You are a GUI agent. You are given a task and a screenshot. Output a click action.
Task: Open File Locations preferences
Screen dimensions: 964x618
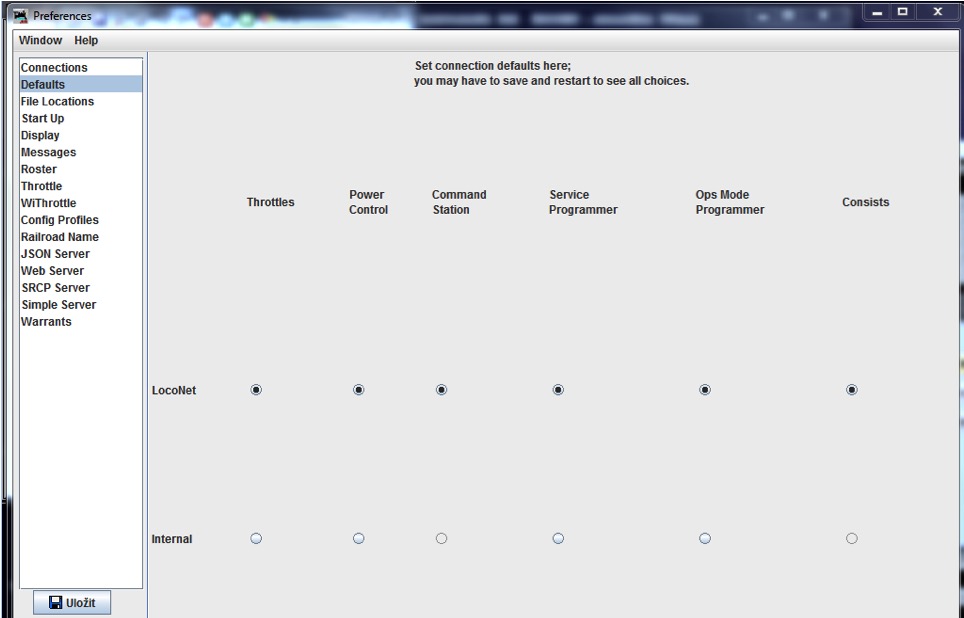click(x=57, y=102)
